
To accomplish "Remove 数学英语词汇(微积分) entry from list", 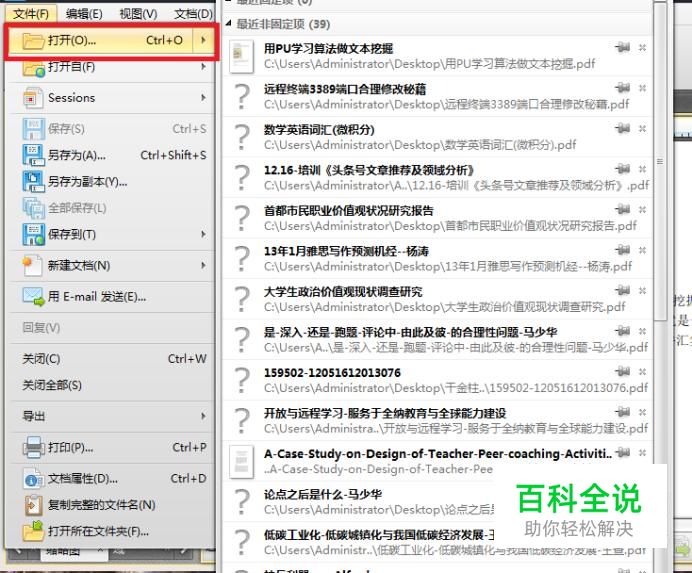I will coord(643,128).
